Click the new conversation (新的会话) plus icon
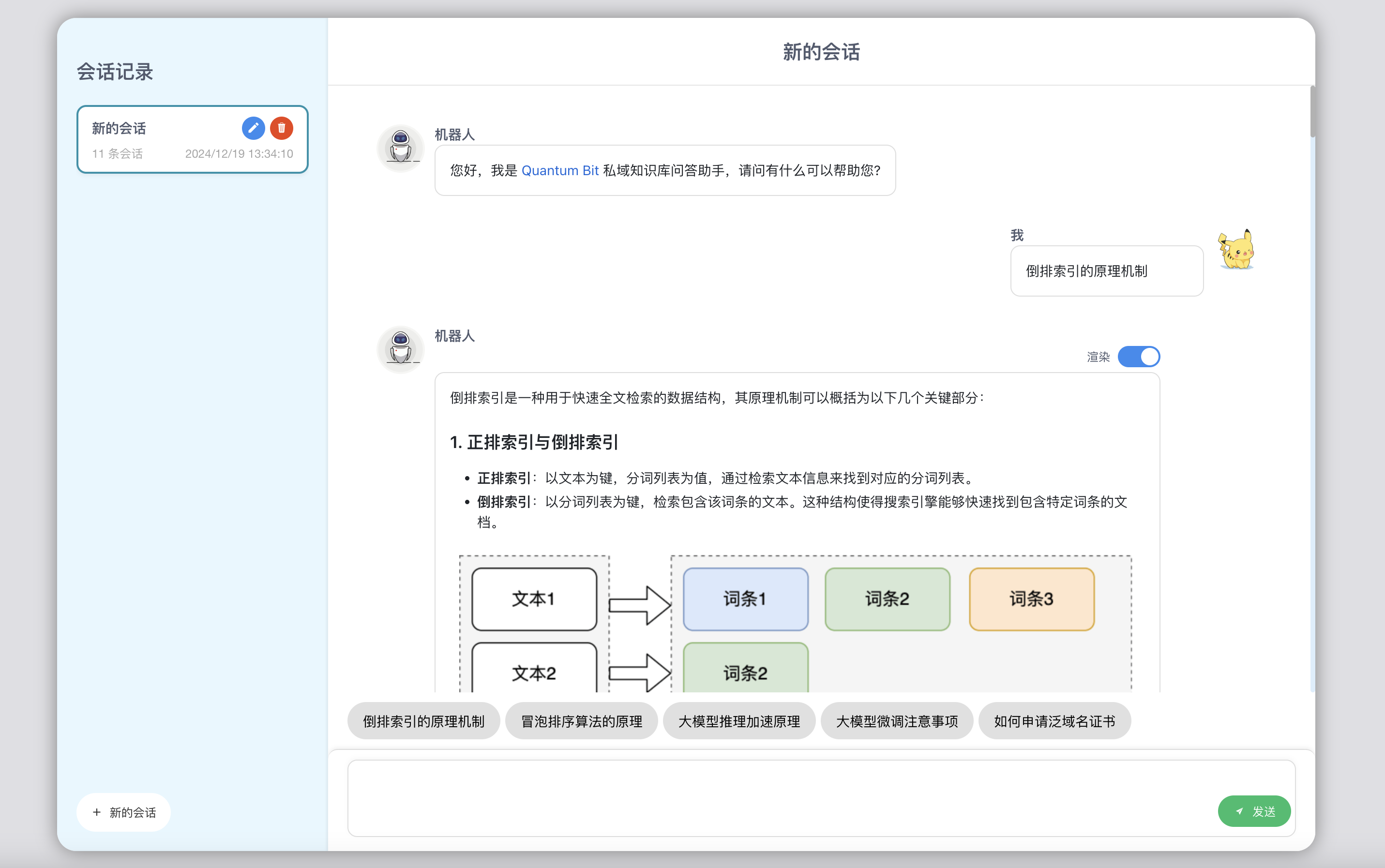Image resolution: width=1385 pixels, height=868 pixels. point(97,811)
